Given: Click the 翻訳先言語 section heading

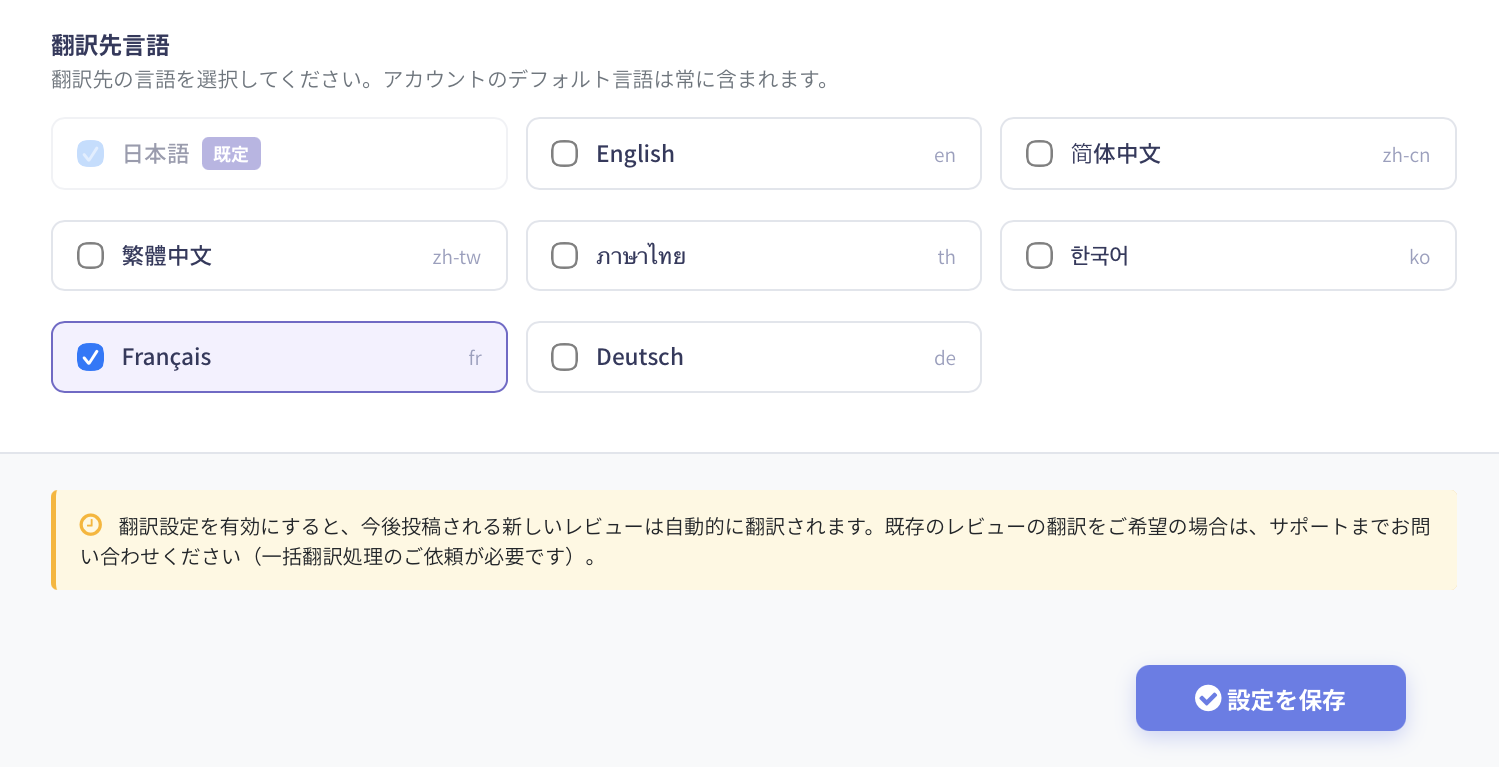Looking at the screenshot, I should [x=110, y=45].
